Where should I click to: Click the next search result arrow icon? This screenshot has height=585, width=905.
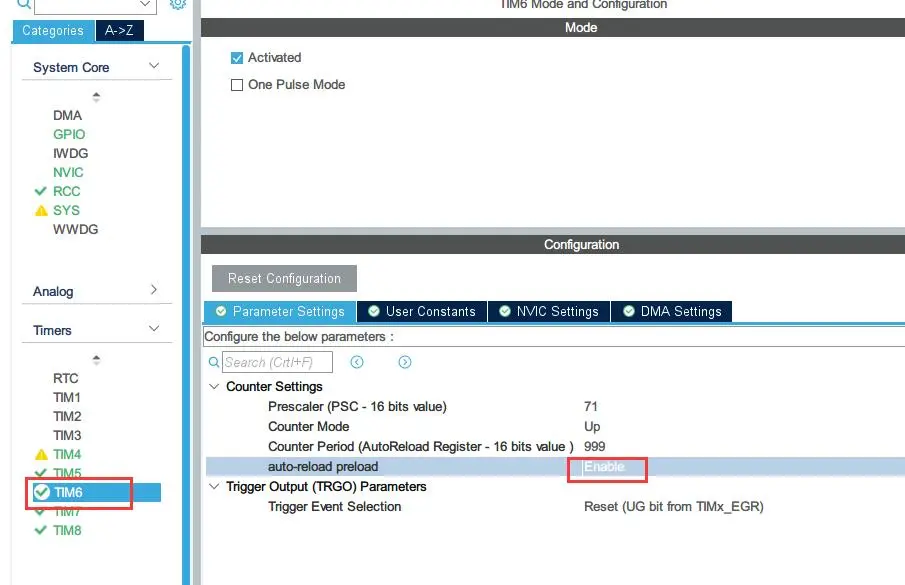coord(405,362)
